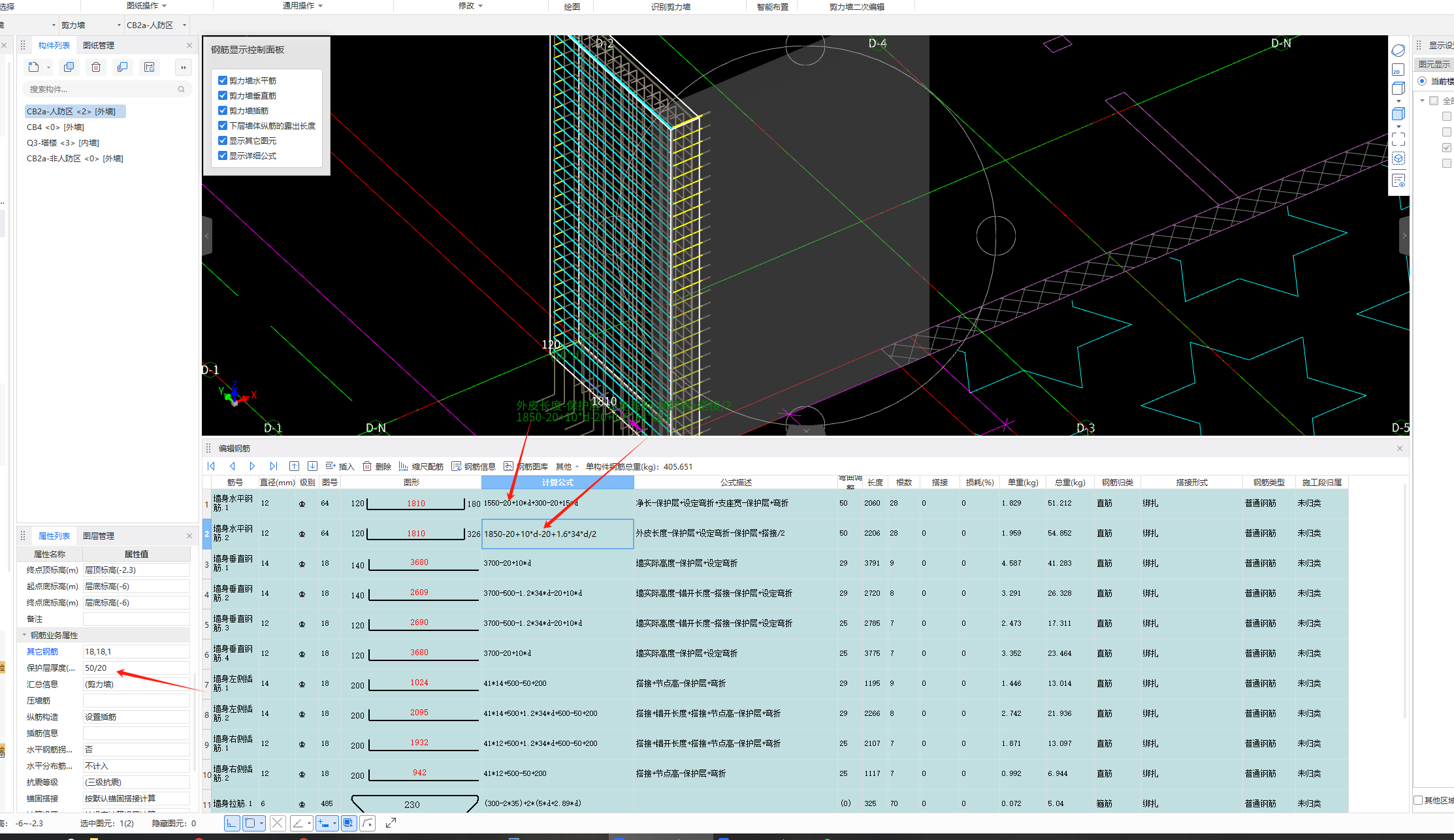Click 钢筋图库 button
The width and height of the screenshot is (1454, 840).
tap(526, 466)
